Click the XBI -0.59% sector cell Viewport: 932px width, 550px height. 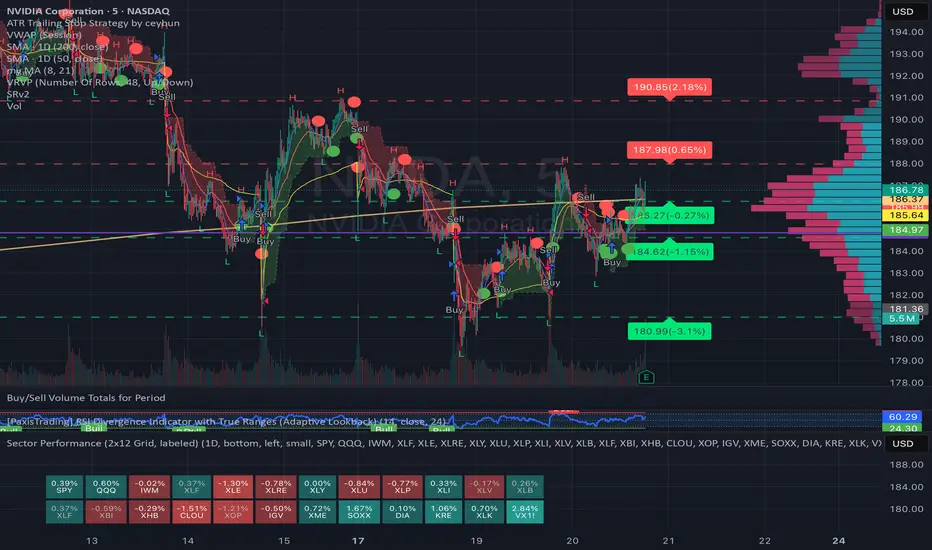click(x=106, y=512)
